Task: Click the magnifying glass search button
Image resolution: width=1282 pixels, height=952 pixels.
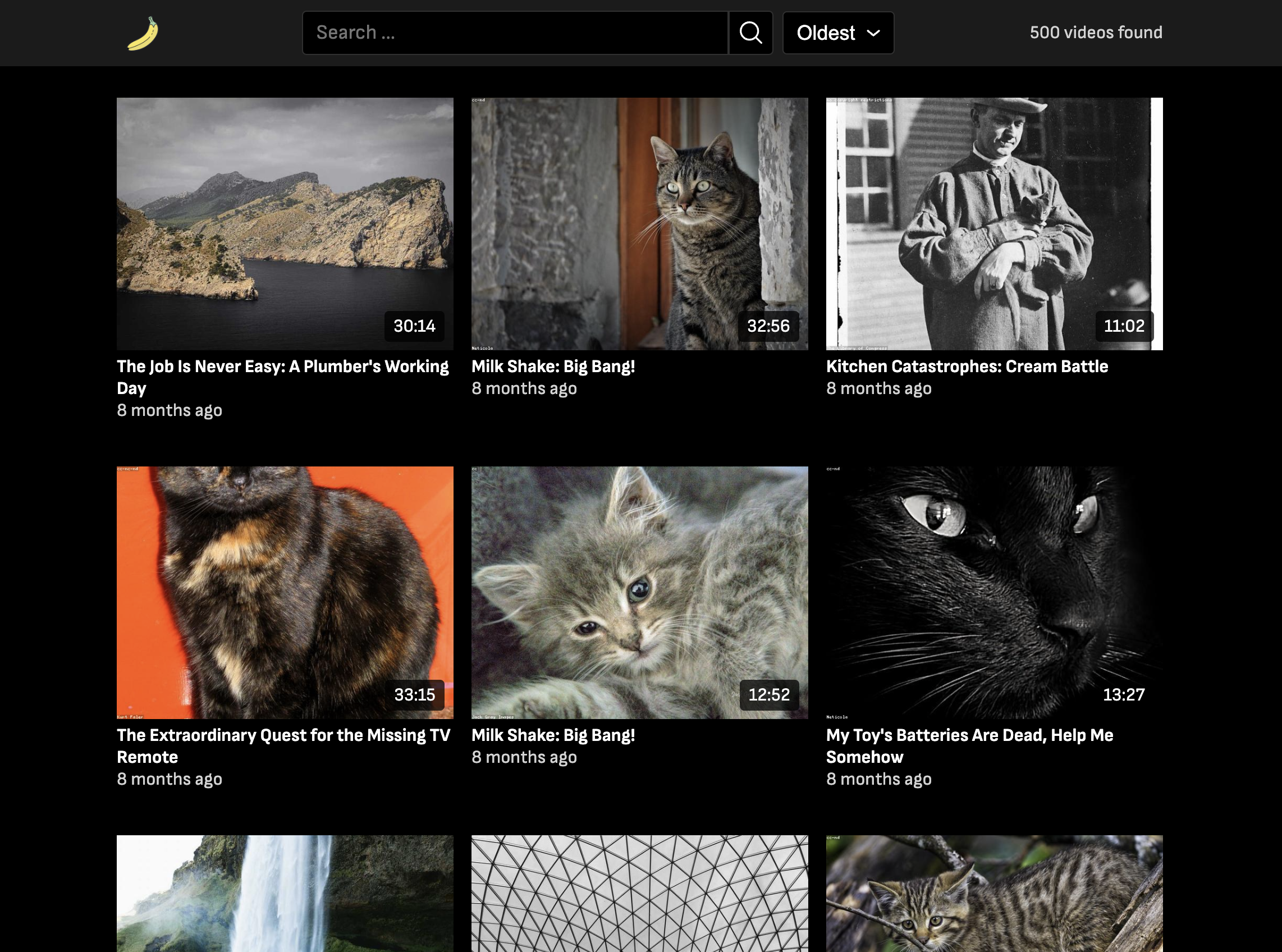Action: click(750, 33)
